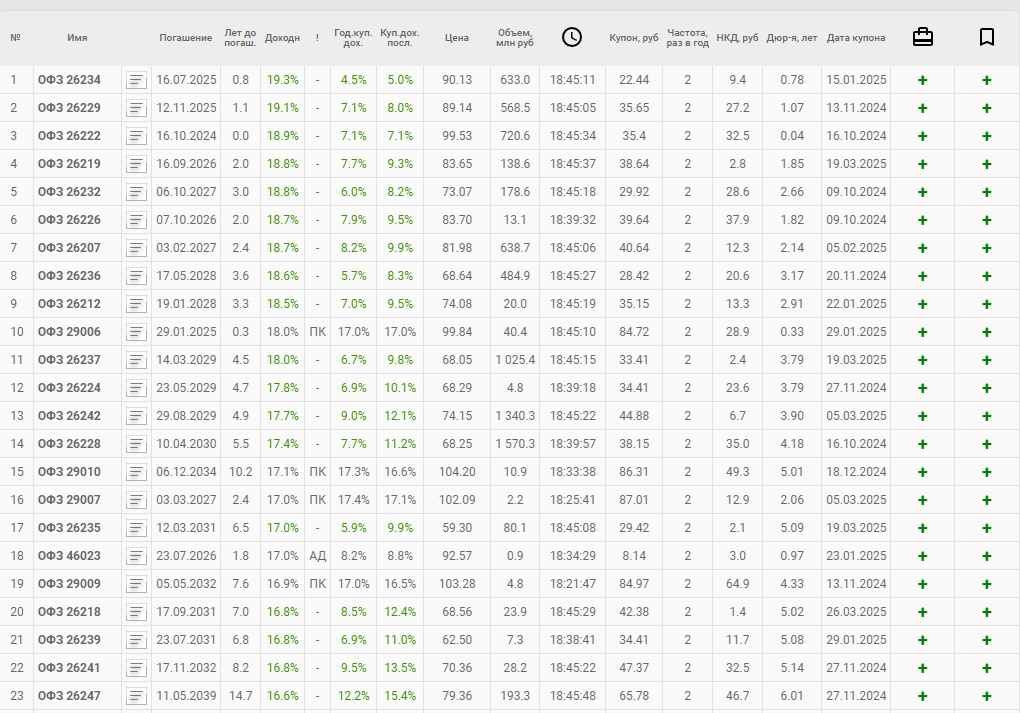1020x713 pixels.
Task: Bookmark ОФЗ 26212 with plus icon
Action: point(987,304)
